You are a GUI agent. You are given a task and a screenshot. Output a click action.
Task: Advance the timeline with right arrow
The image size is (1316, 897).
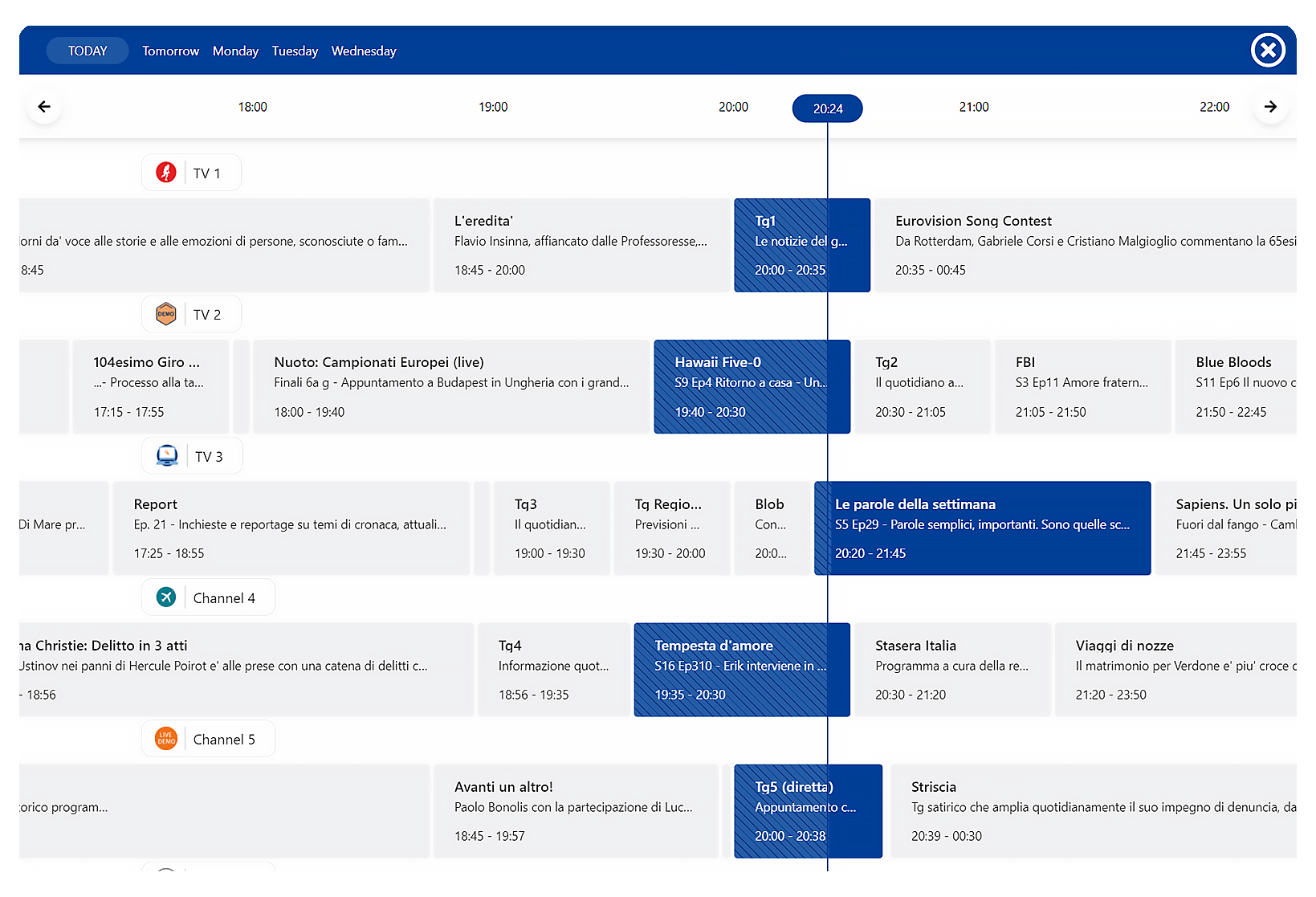(1270, 107)
